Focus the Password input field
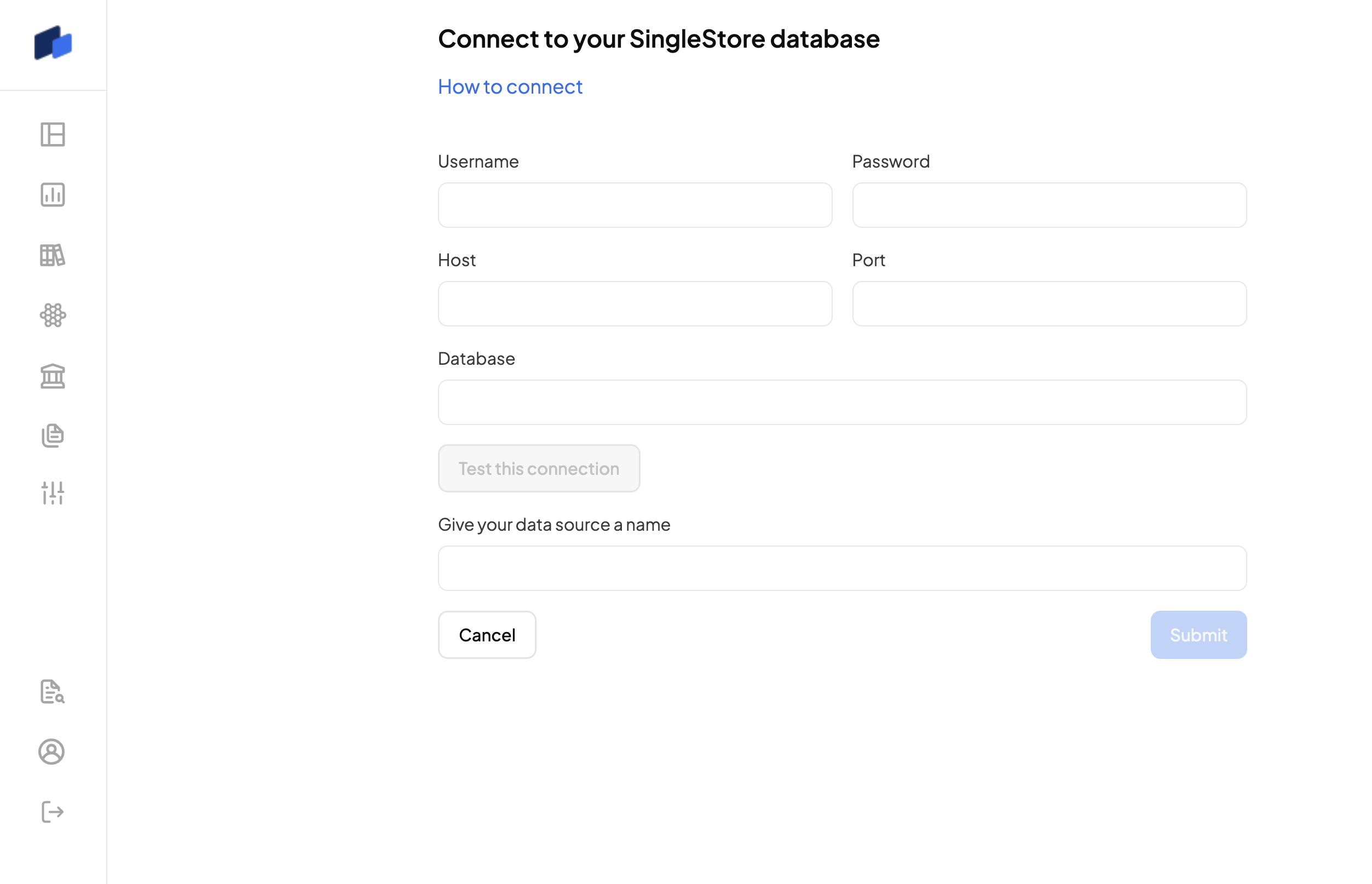The image size is (1372, 884). pos(1049,205)
